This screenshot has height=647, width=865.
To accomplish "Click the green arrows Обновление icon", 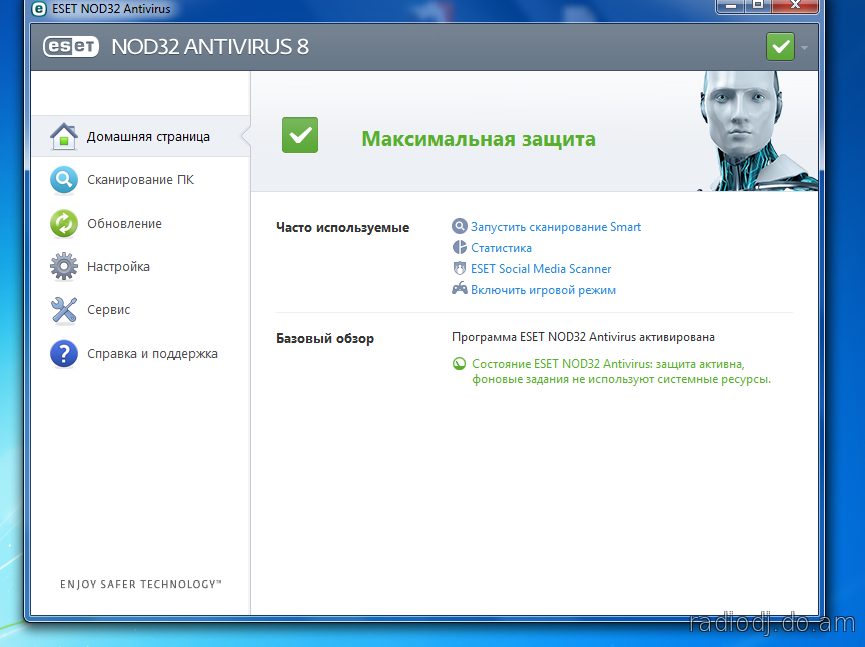I will [x=64, y=223].
